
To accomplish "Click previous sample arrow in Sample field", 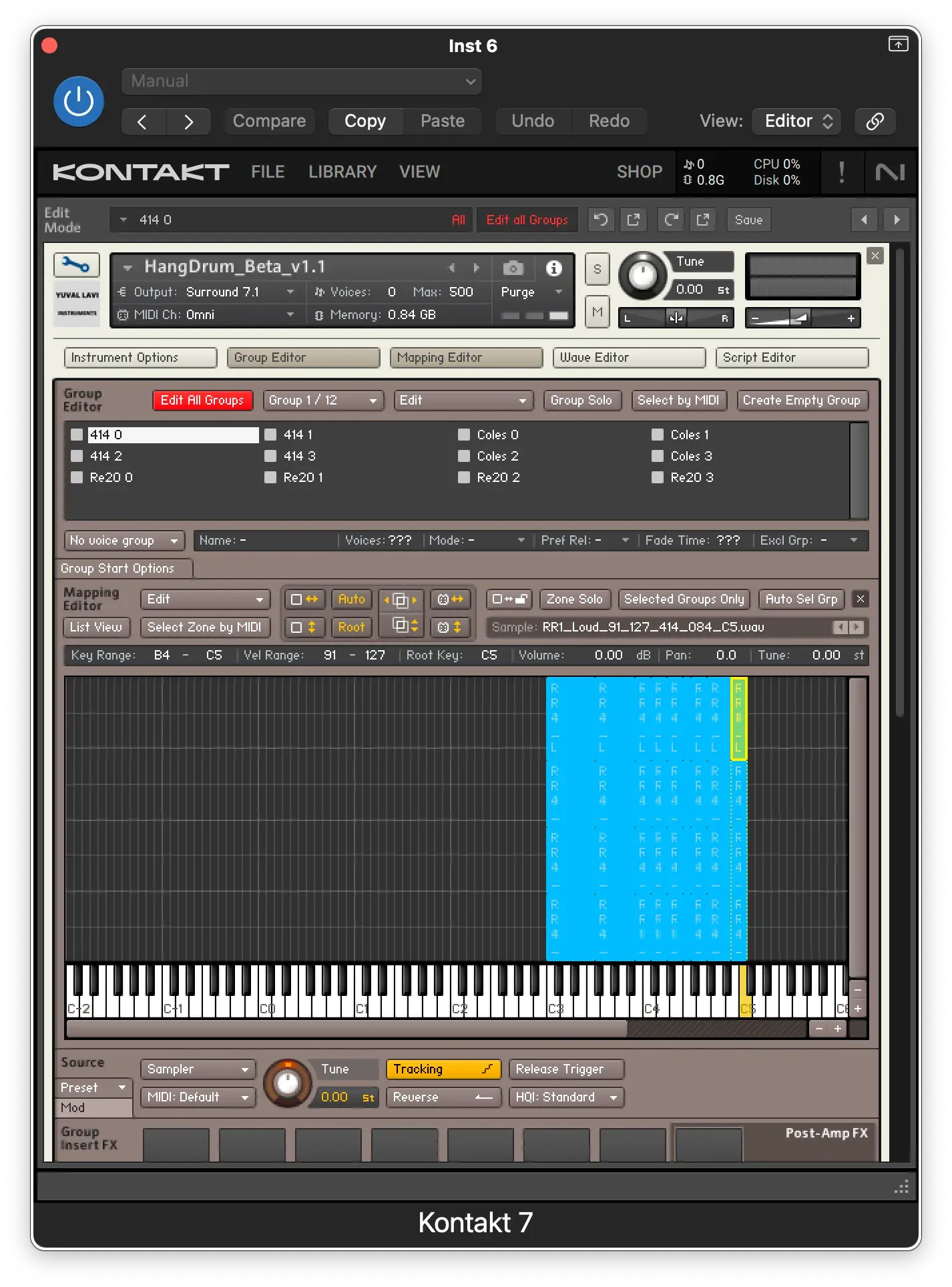I will point(840,627).
